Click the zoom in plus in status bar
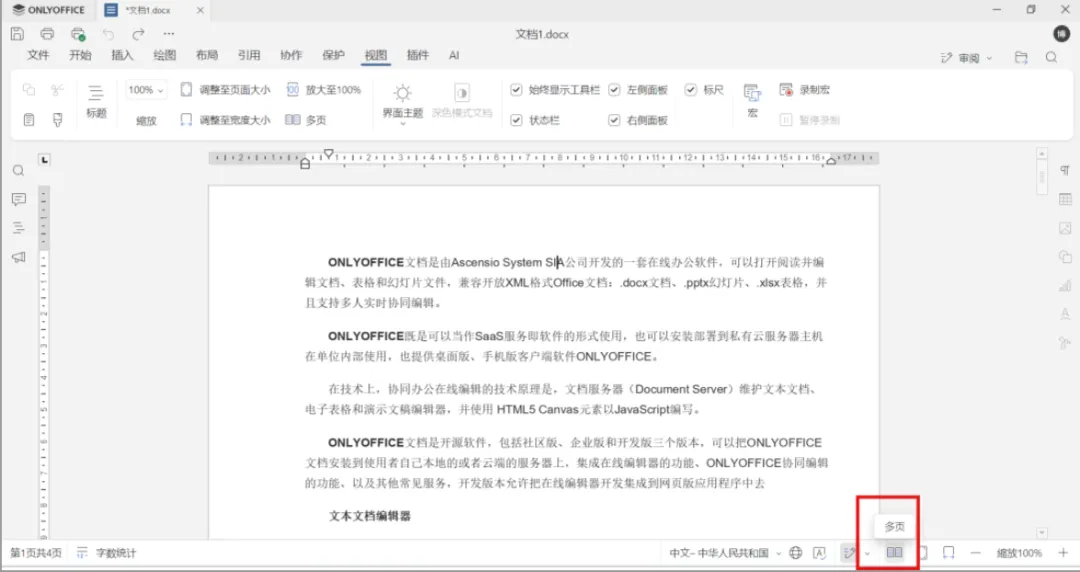Image resolution: width=1080 pixels, height=572 pixels. [x=1063, y=553]
